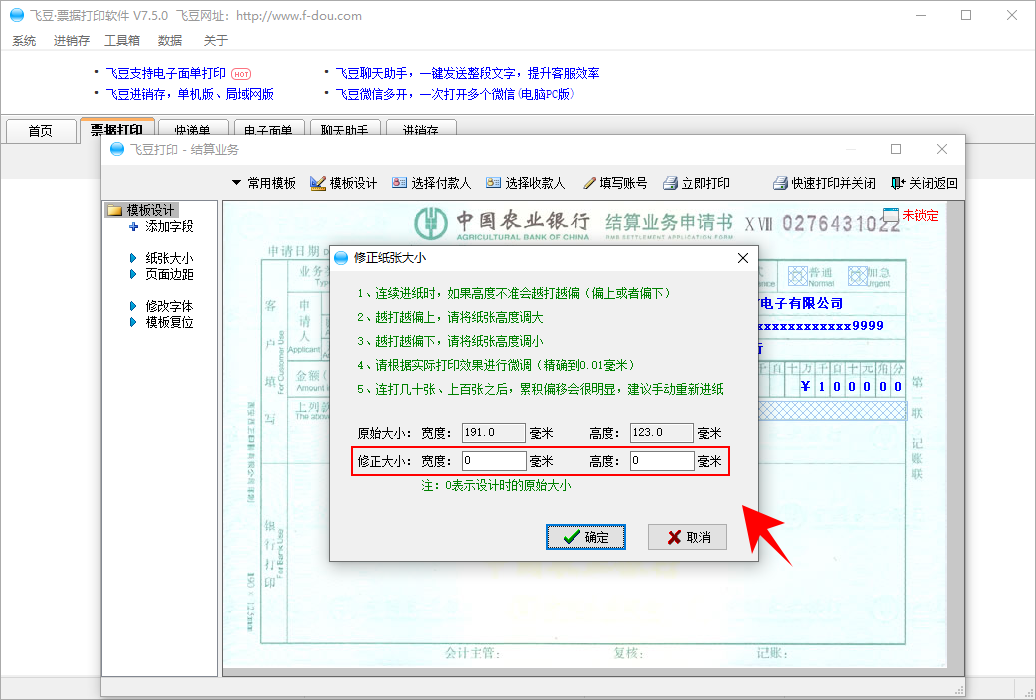This screenshot has width=1036, height=700.
Task: Click the account number ending 9999
Action: click(821, 326)
